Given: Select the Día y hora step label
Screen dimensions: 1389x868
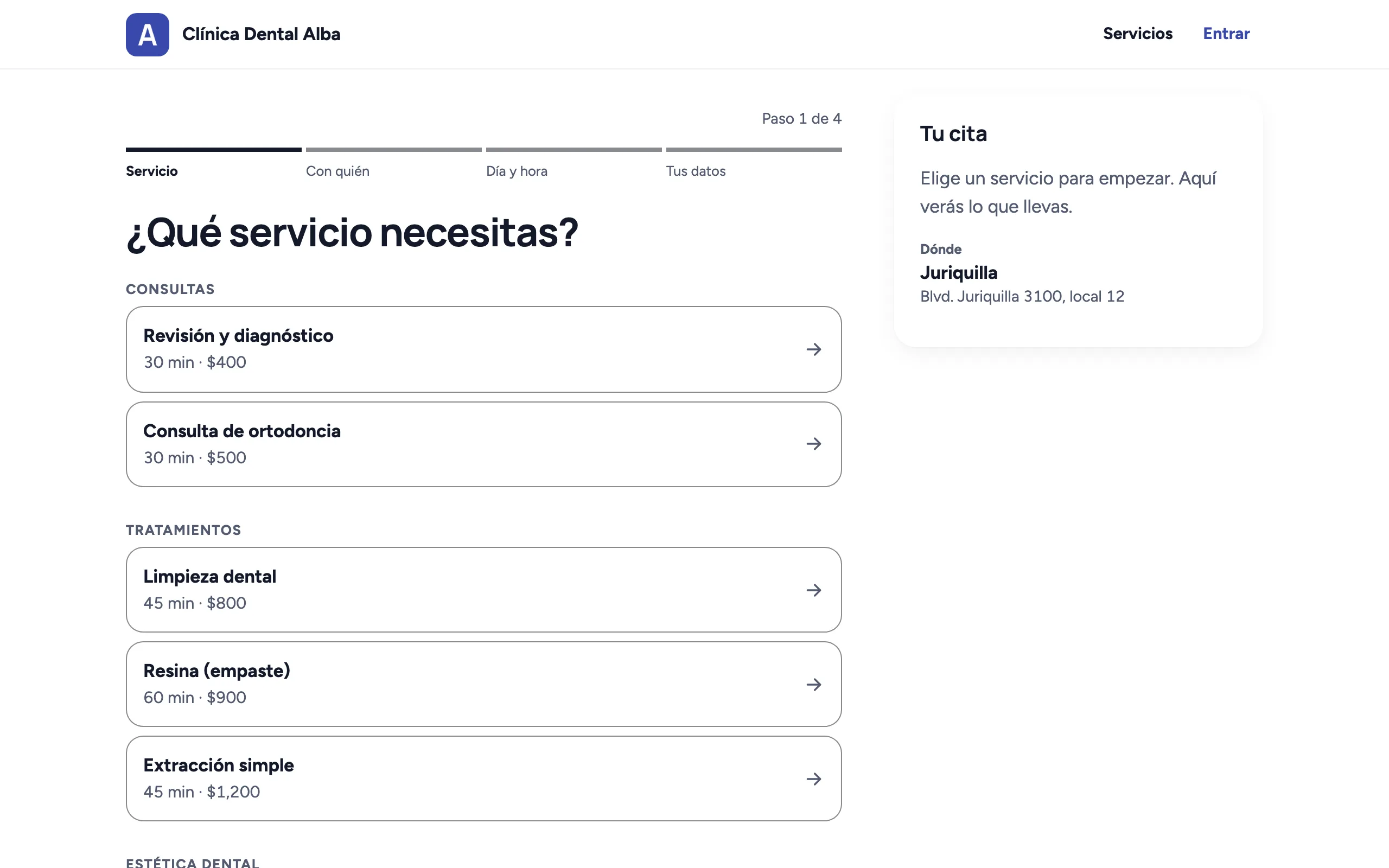Looking at the screenshot, I should tap(517, 171).
